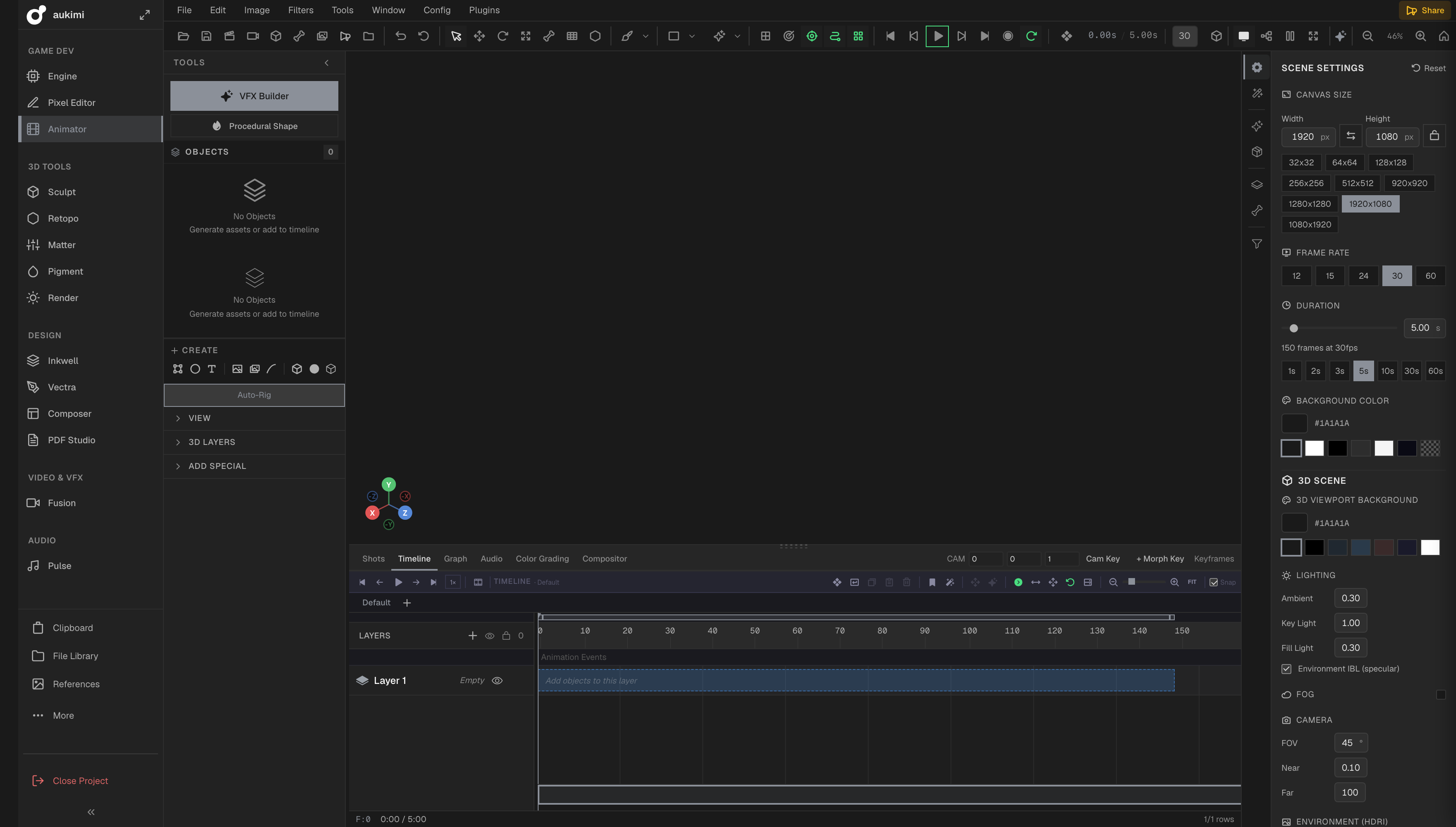Select the pointer Select tool
Viewport: 1456px width, 827px height.
tap(455, 36)
